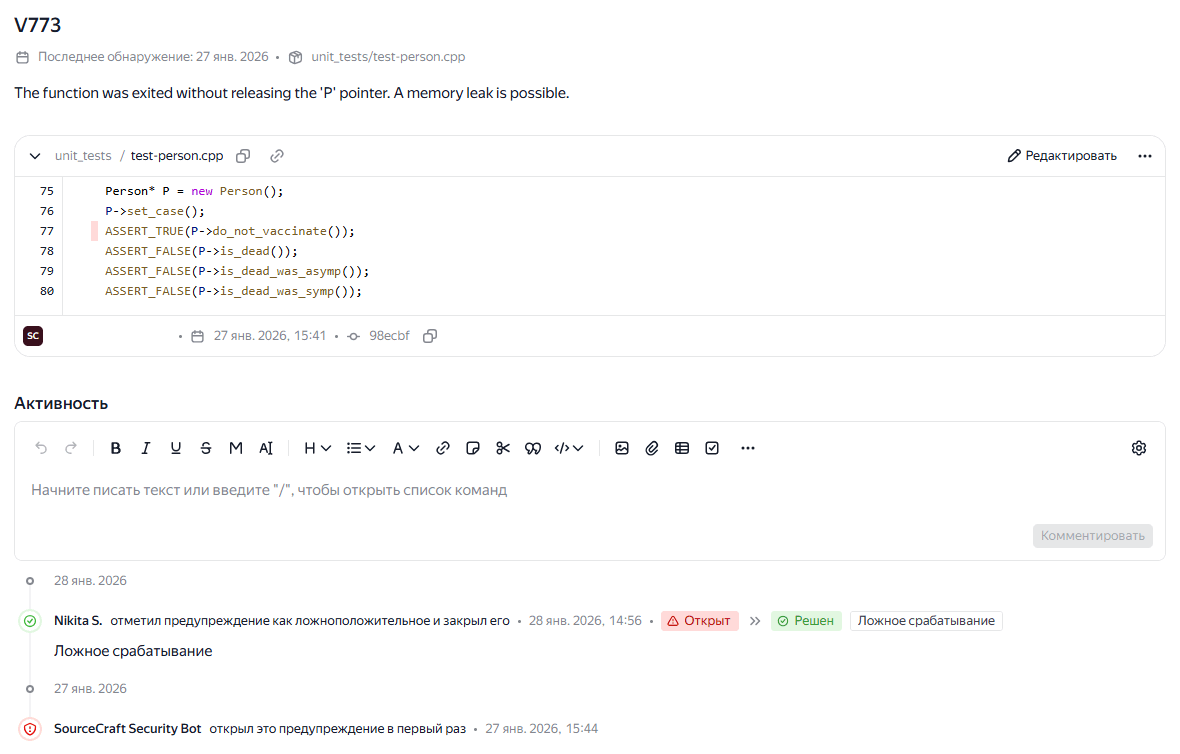Insert an image into the comment
Viewport: 1180px width, 754px height.
(622, 448)
